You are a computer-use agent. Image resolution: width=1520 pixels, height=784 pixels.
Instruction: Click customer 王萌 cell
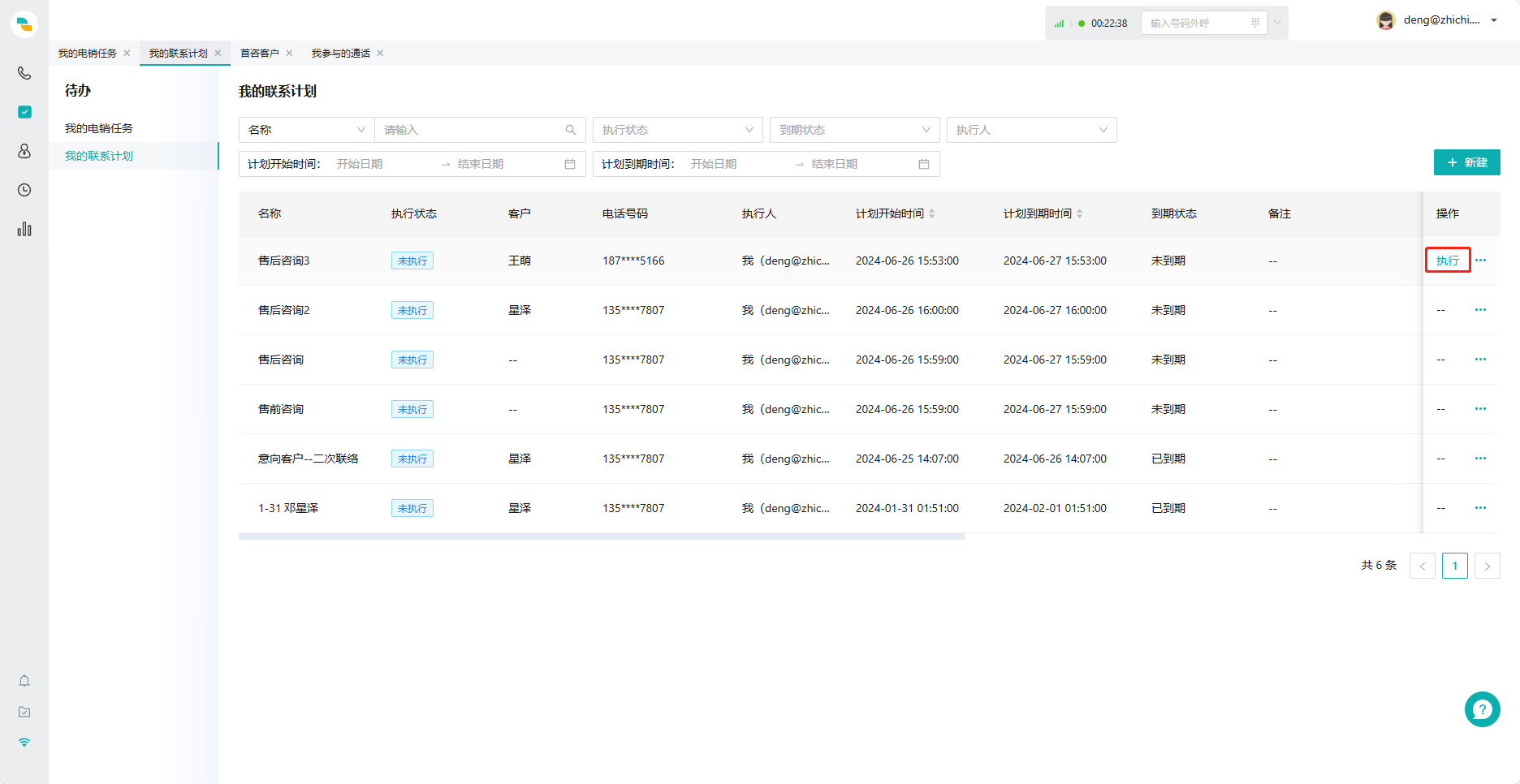tap(520, 261)
